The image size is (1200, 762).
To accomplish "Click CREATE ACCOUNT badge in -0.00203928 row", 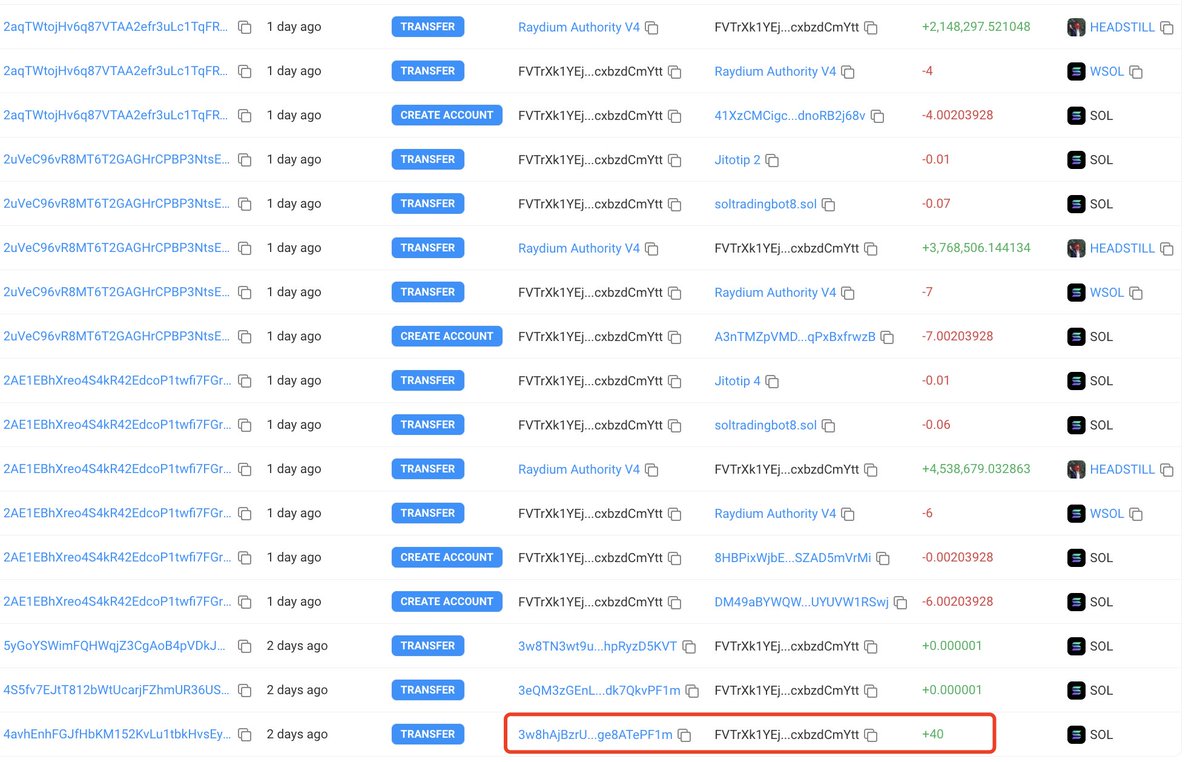I will tap(447, 557).
